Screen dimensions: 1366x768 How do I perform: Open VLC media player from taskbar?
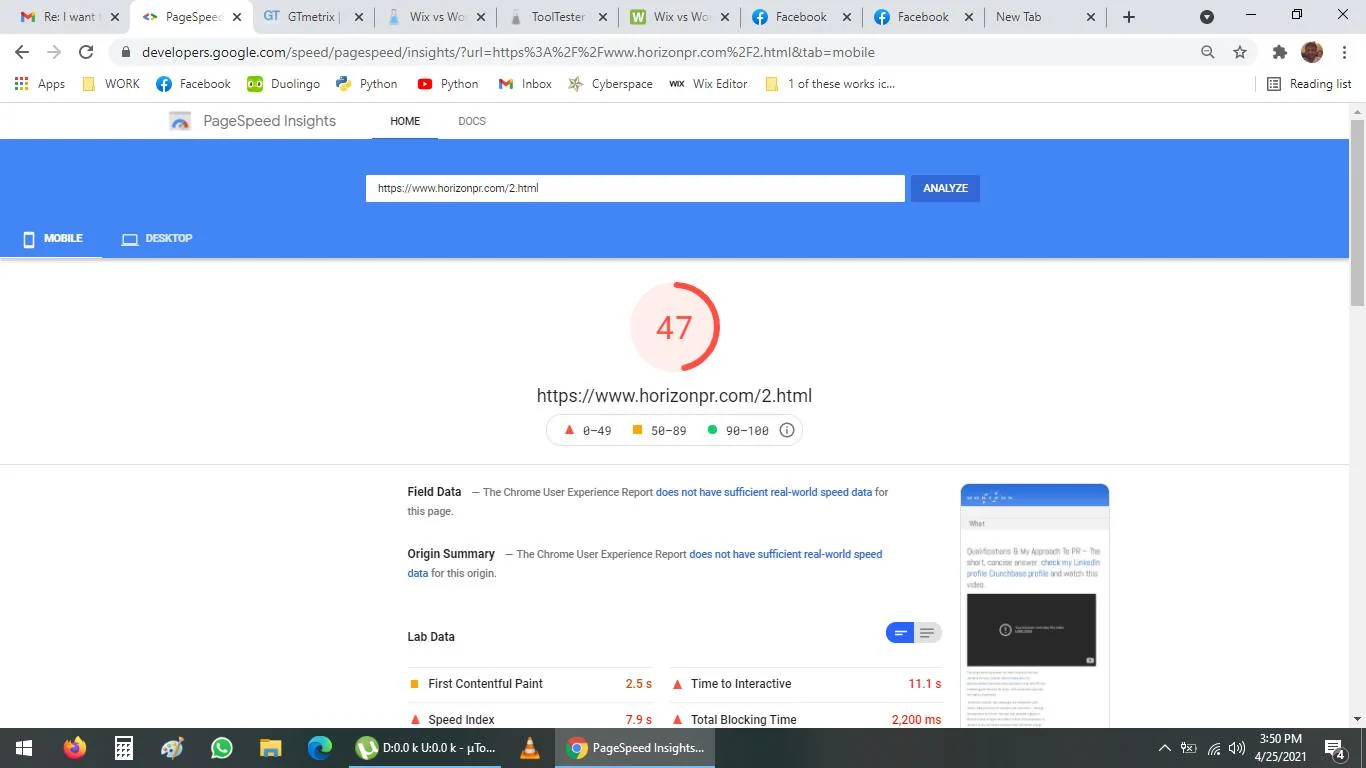click(530, 748)
